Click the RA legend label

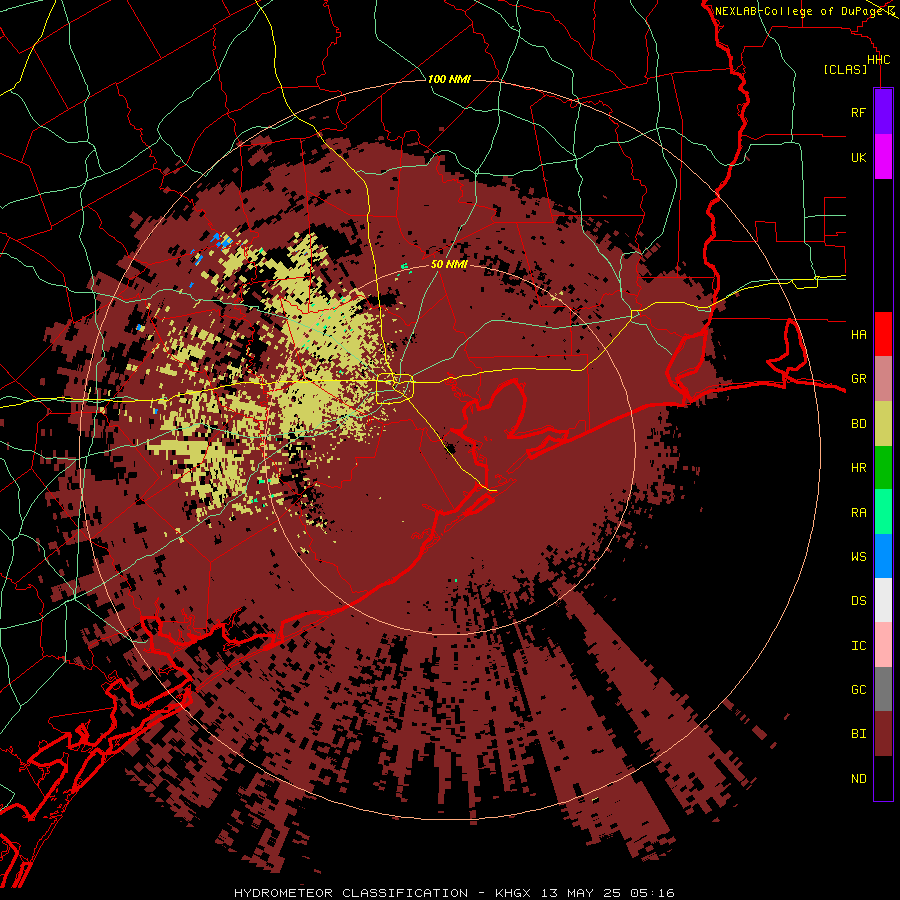point(858,512)
